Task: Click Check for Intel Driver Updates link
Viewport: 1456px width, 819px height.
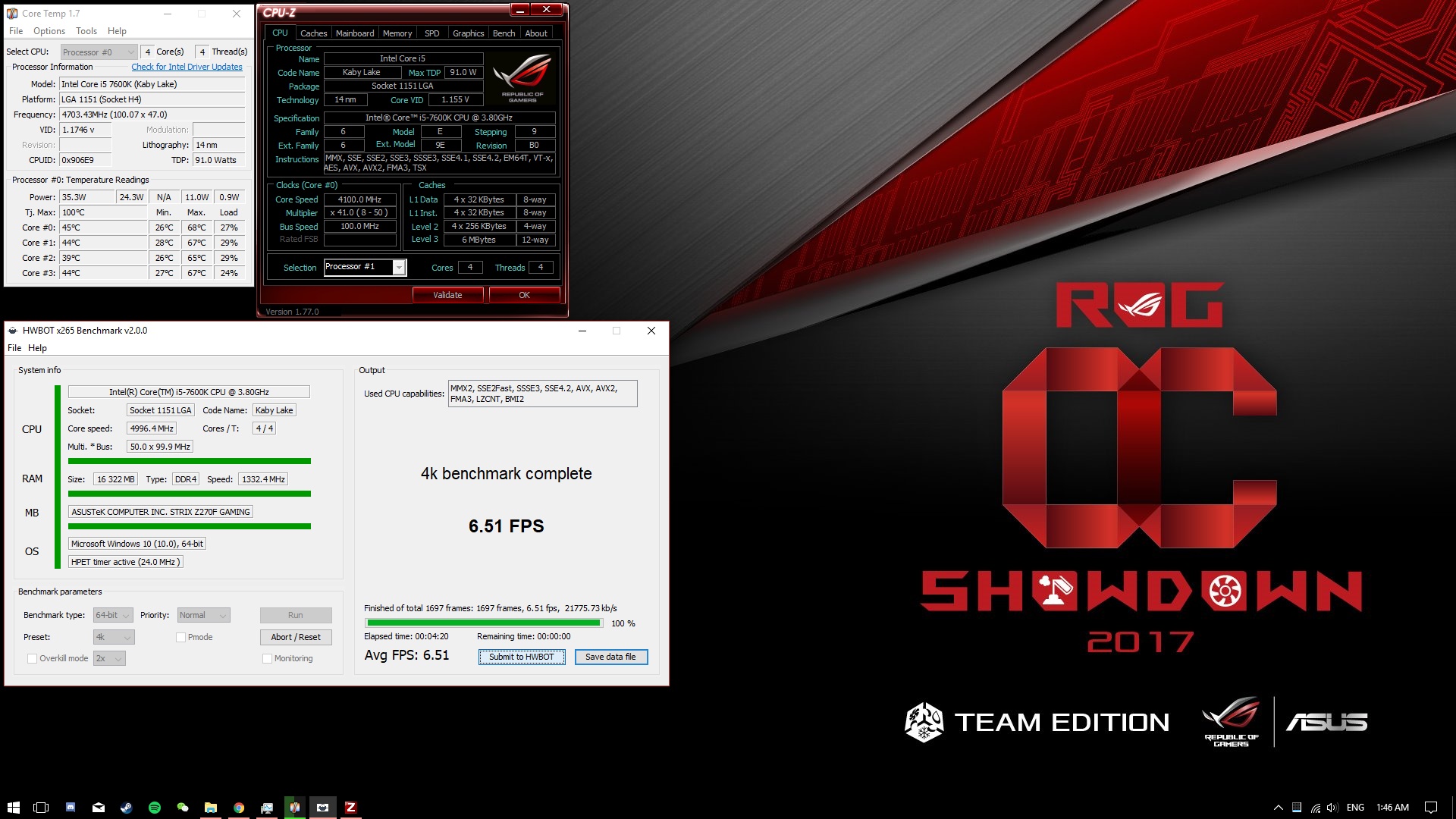Action: [187, 67]
